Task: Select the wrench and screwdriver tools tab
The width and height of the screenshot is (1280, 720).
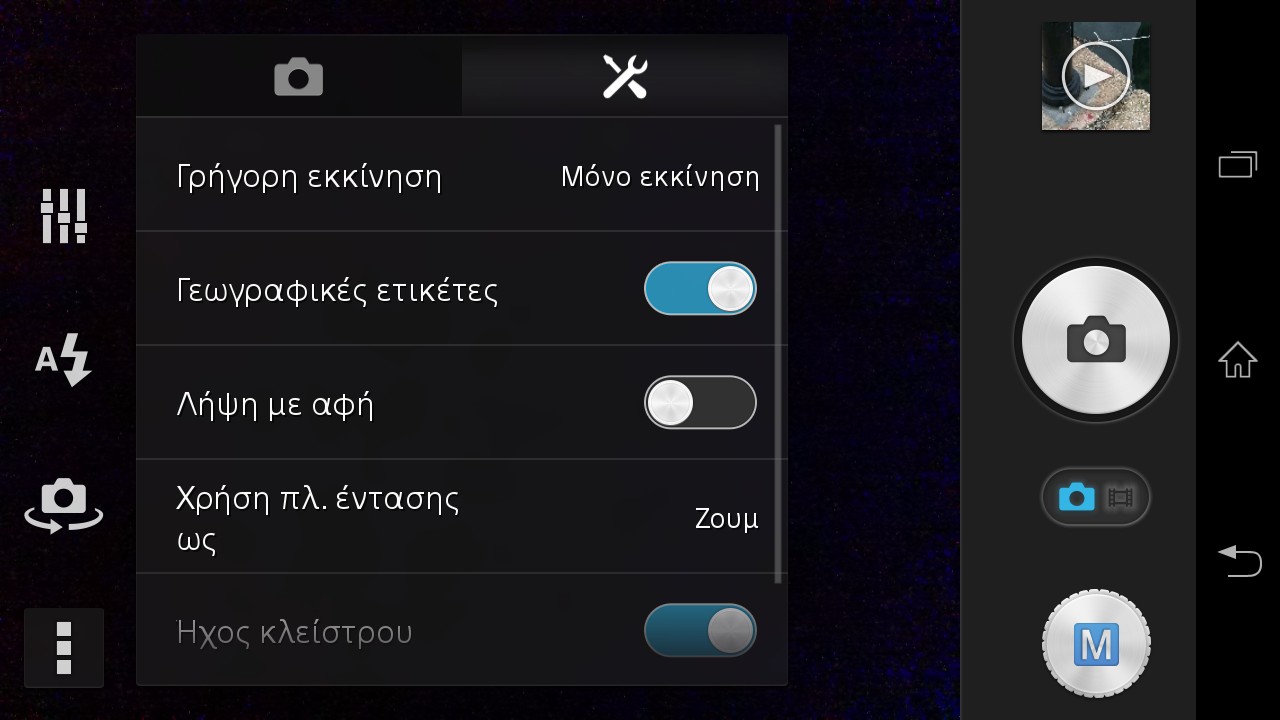Action: (x=625, y=77)
